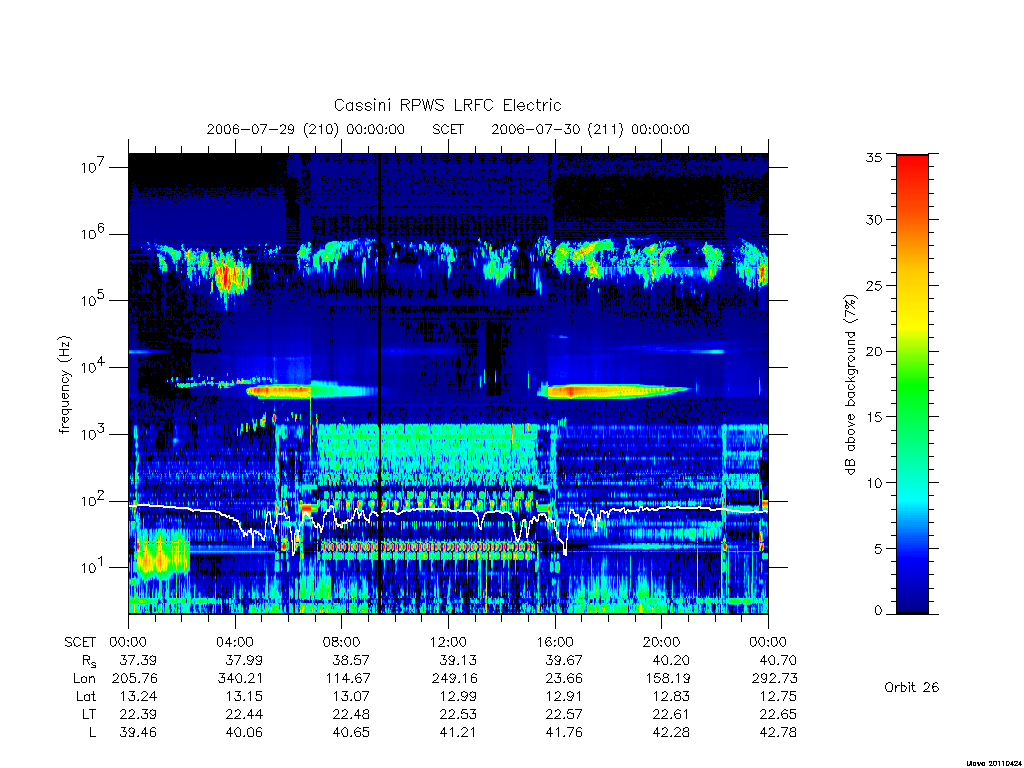Image resolution: width=1024 pixels, height=768 pixels.
Task: Click the Lon value '292.73'
Action: pyautogui.click(x=775, y=679)
